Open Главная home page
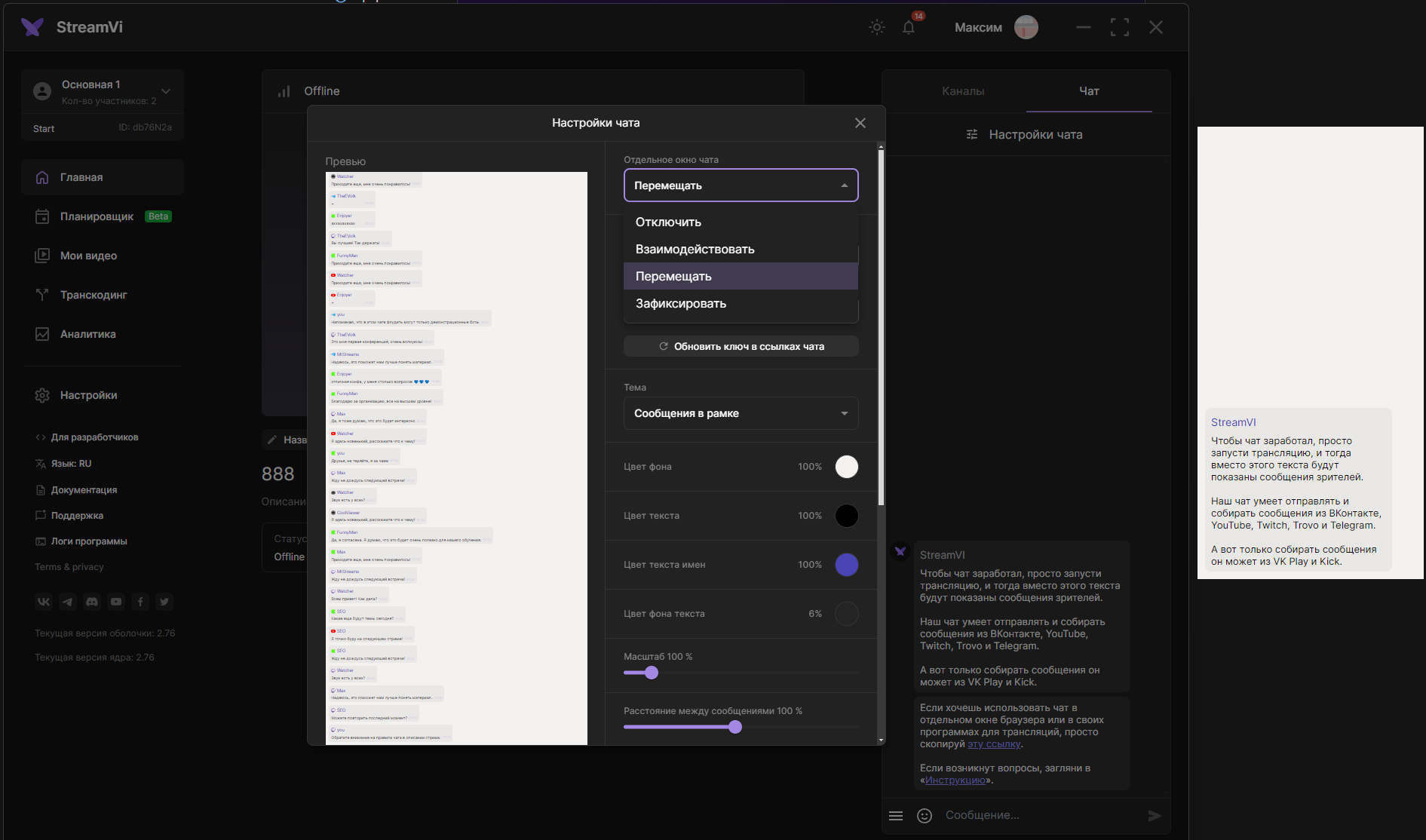This screenshot has width=1426, height=840. pyautogui.click(x=103, y=177)
